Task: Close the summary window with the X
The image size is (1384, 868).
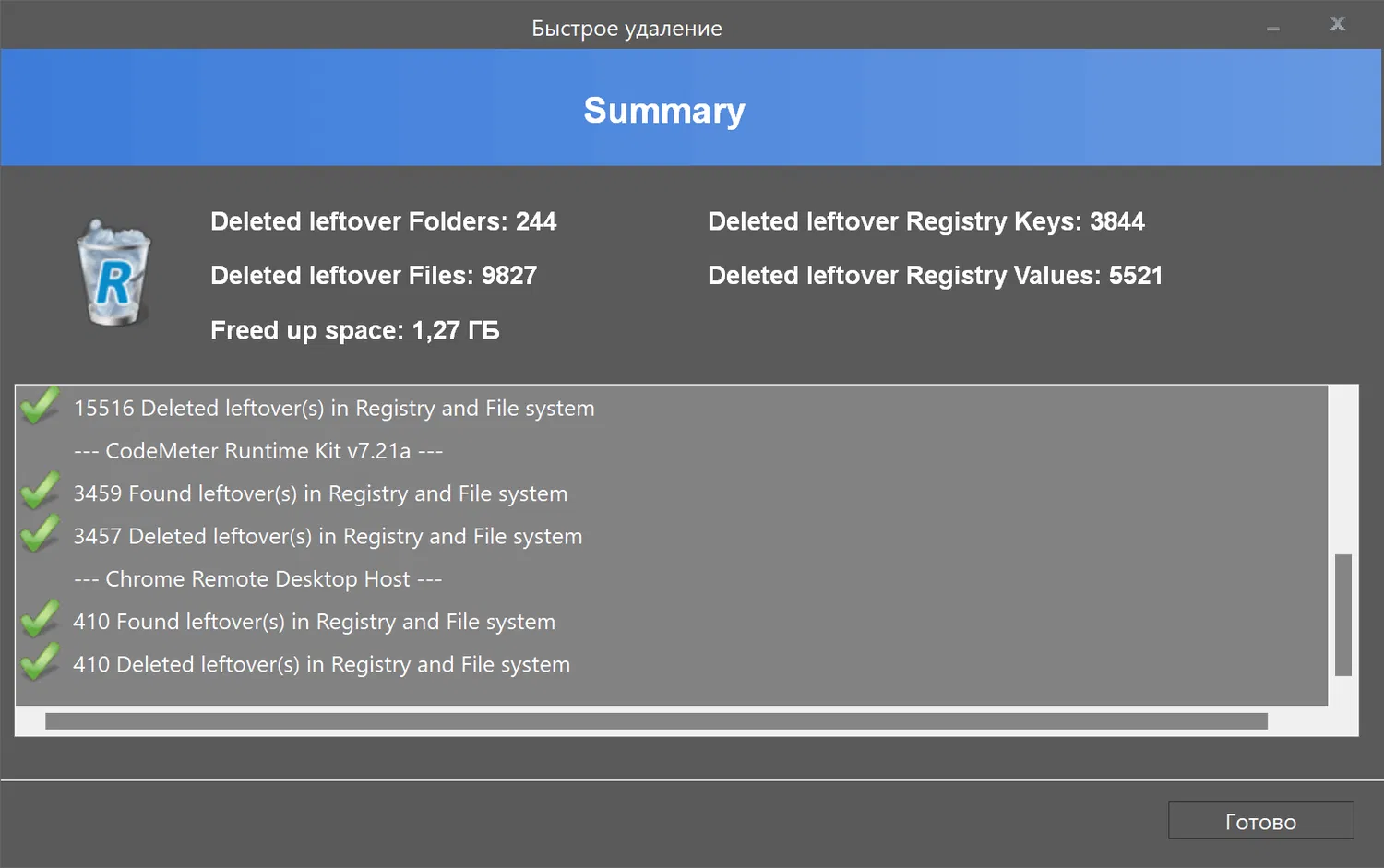Action: (x=1337, y=25)
